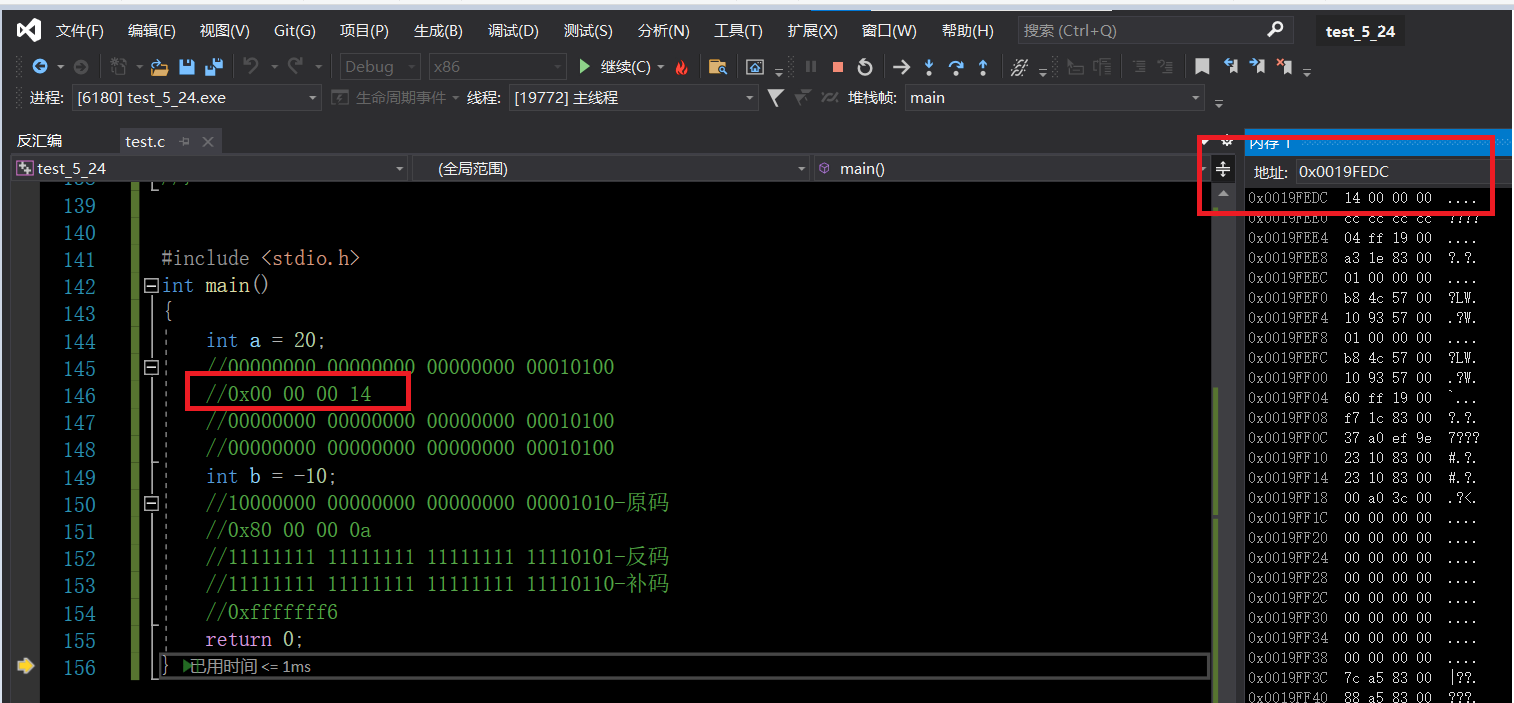Pin the test.c tab

click(185, 142)
